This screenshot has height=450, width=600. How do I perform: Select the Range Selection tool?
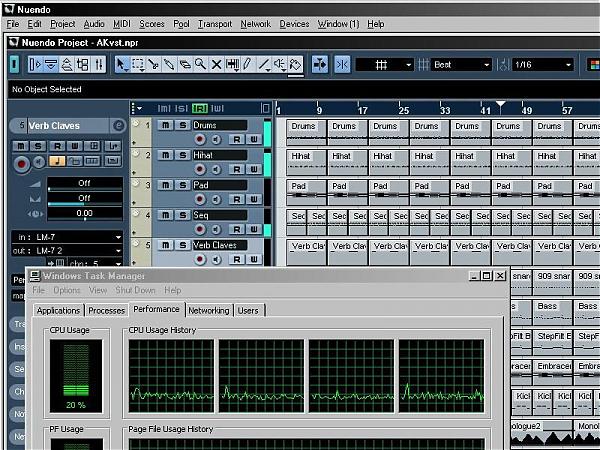(137, 64)
